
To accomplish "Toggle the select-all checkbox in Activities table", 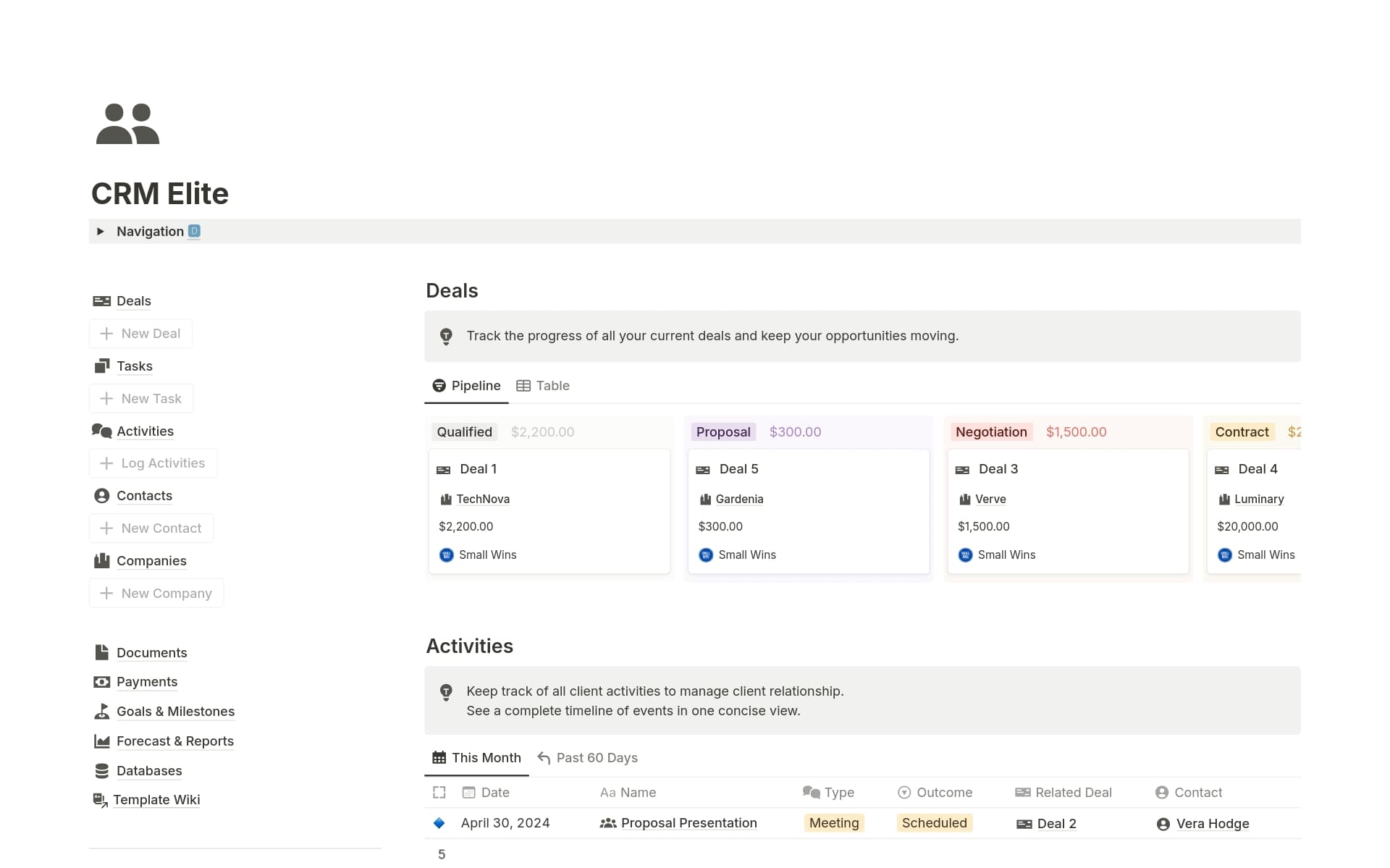I will (439, 793).
